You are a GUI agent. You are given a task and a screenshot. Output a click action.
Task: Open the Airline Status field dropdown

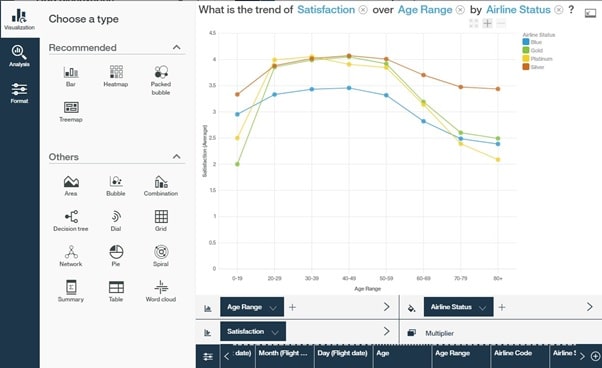[483, 308]
